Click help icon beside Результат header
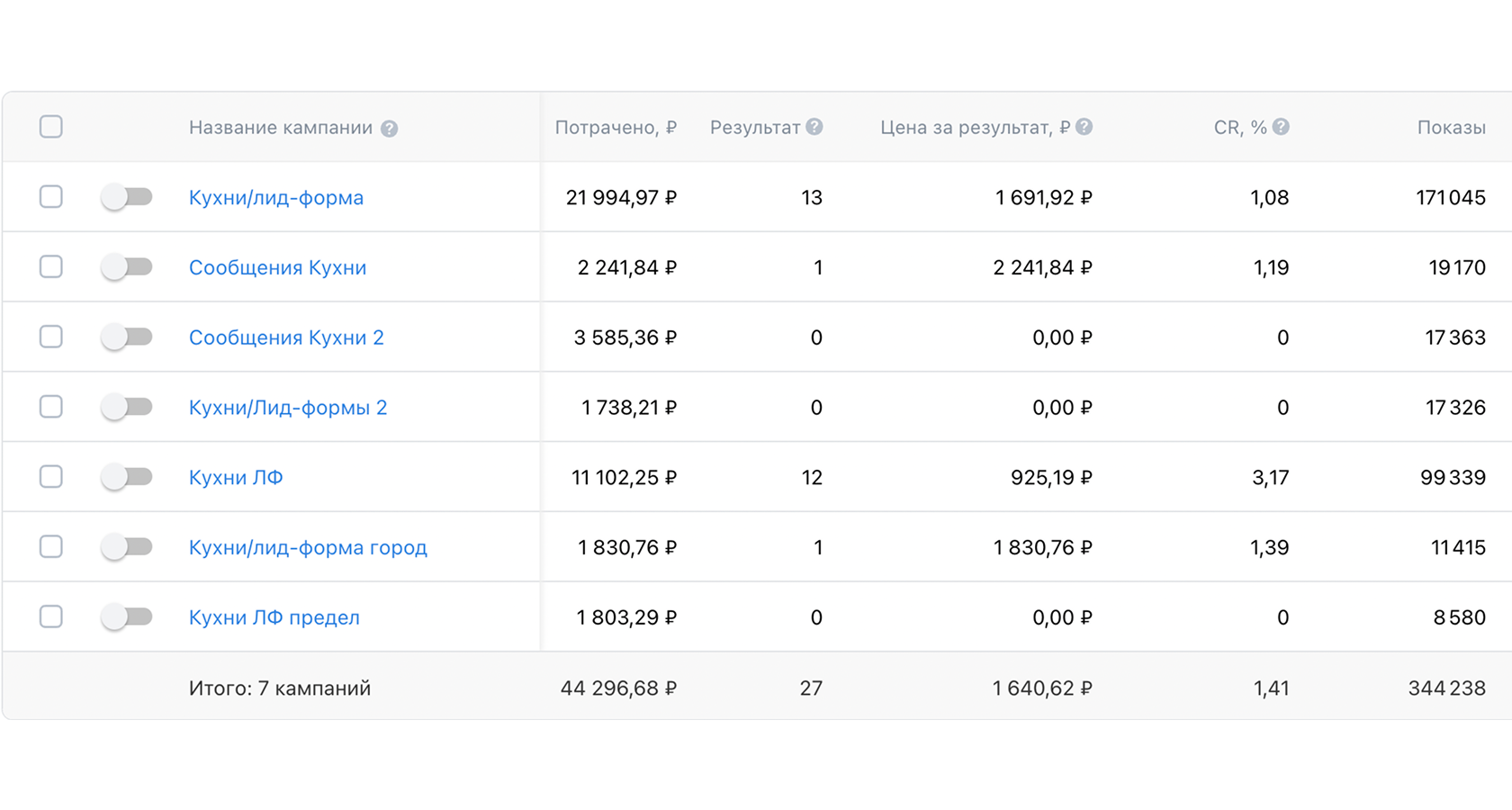Image resolution: width=1512 pixels, height=810 pixels. click(814, 127)
